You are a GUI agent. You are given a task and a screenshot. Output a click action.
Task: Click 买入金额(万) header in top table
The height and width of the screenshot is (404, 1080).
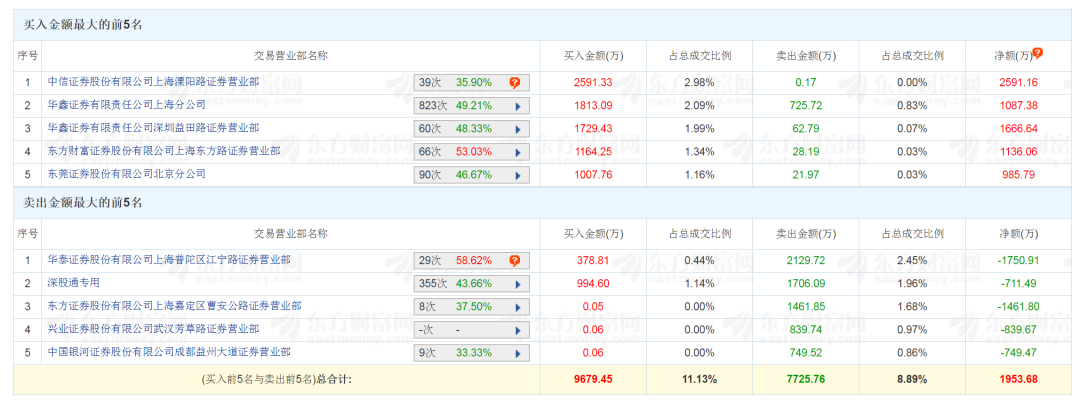coord(593,56)
